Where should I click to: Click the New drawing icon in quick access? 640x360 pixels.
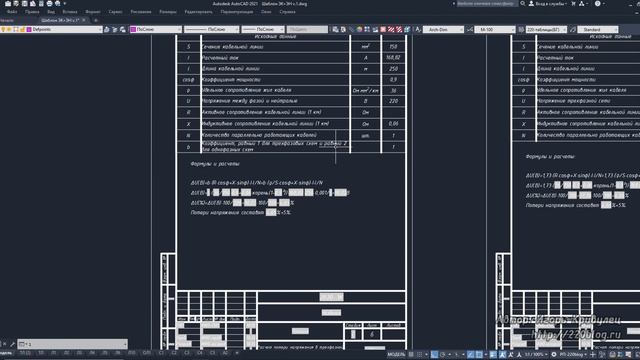click(x=8, y=4)
